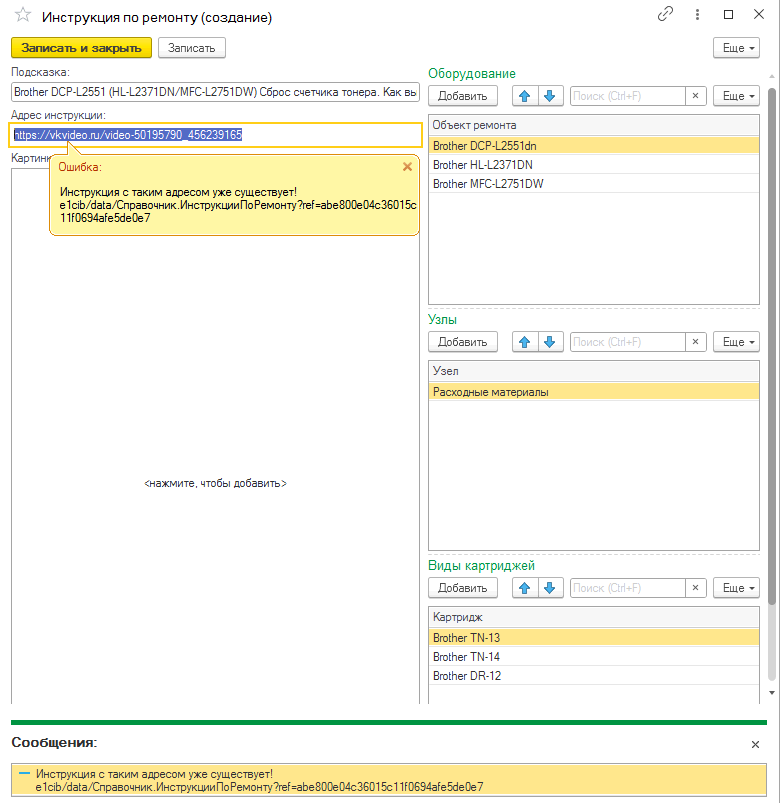Click Объект ремонта column header
Image resolution: width=780 pixels, height=803 pixels.
(x=594, y=125)
